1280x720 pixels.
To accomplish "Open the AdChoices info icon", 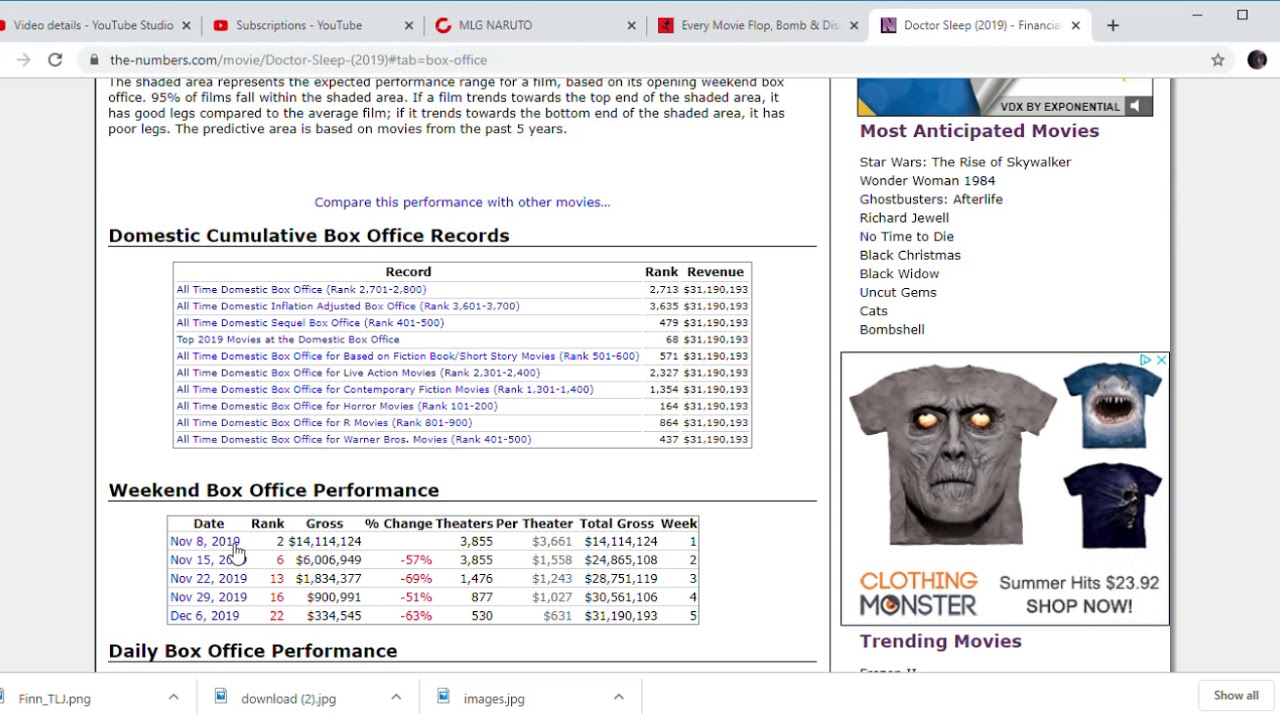I will click(1146, 360).
